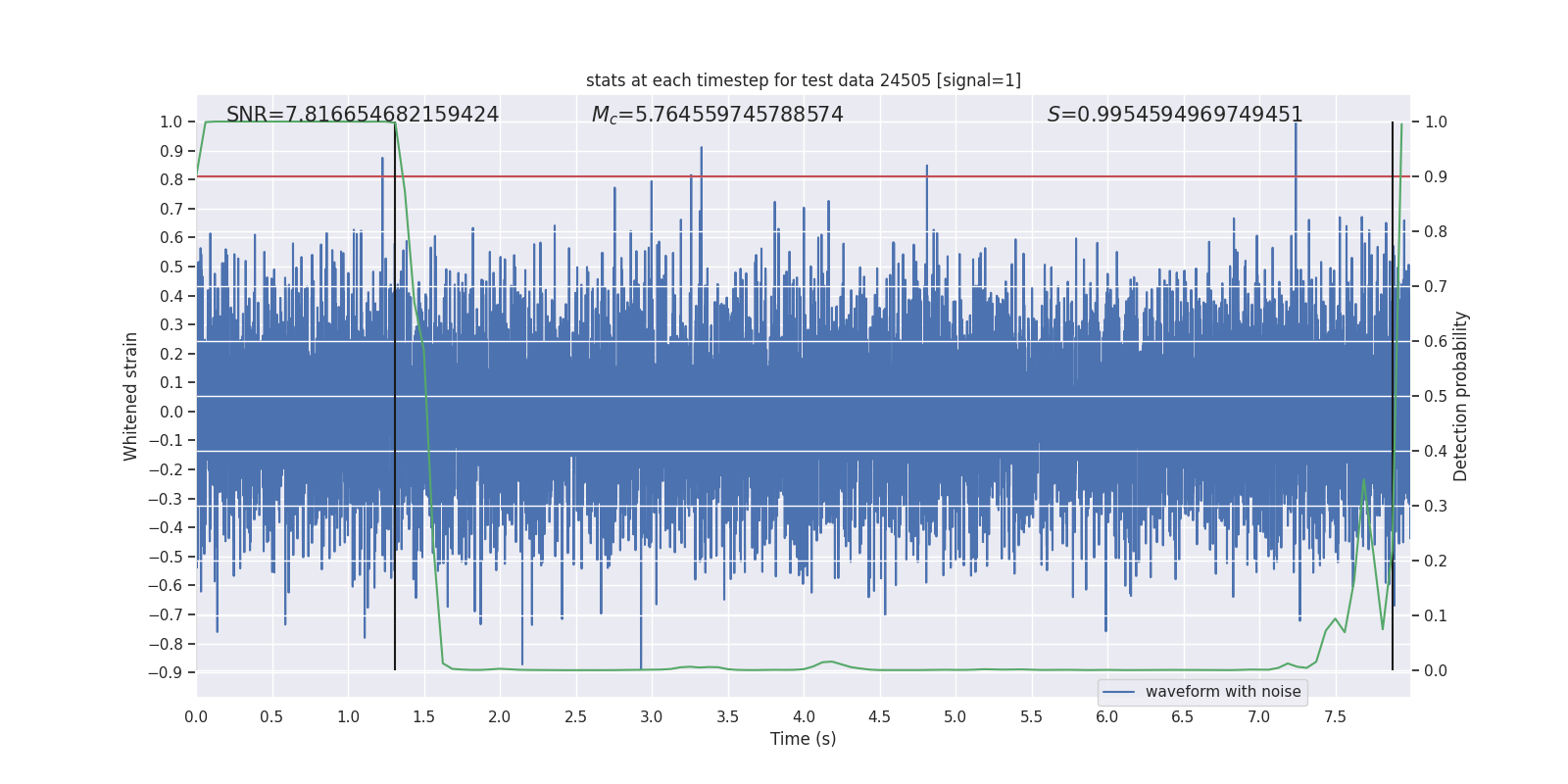The image size is (1568, 784).
Task: Click the chirp mass Mc=5.764559745788574 annotation
Action: tap(717, 115)
